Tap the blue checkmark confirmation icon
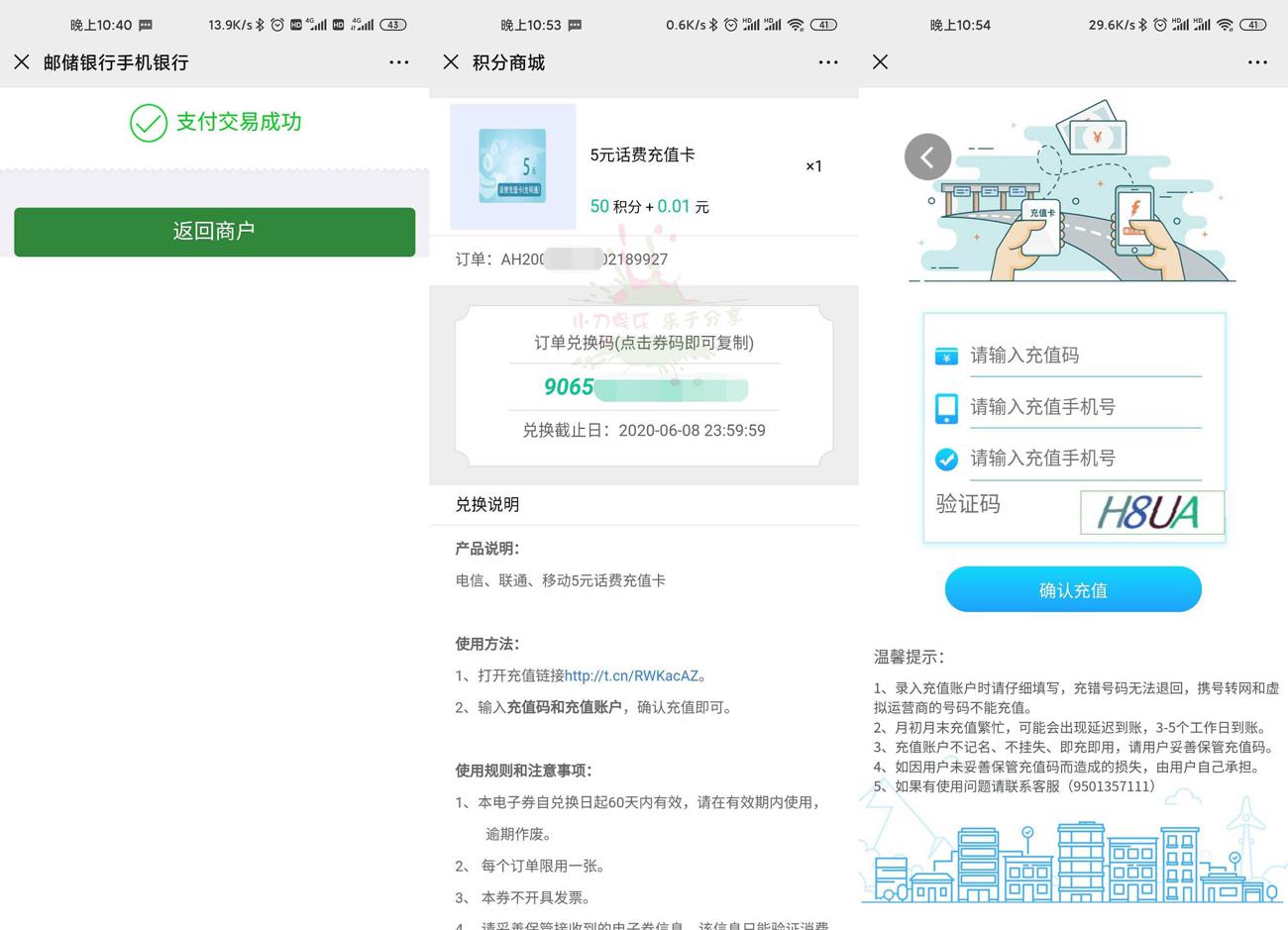 pos(946,460)
